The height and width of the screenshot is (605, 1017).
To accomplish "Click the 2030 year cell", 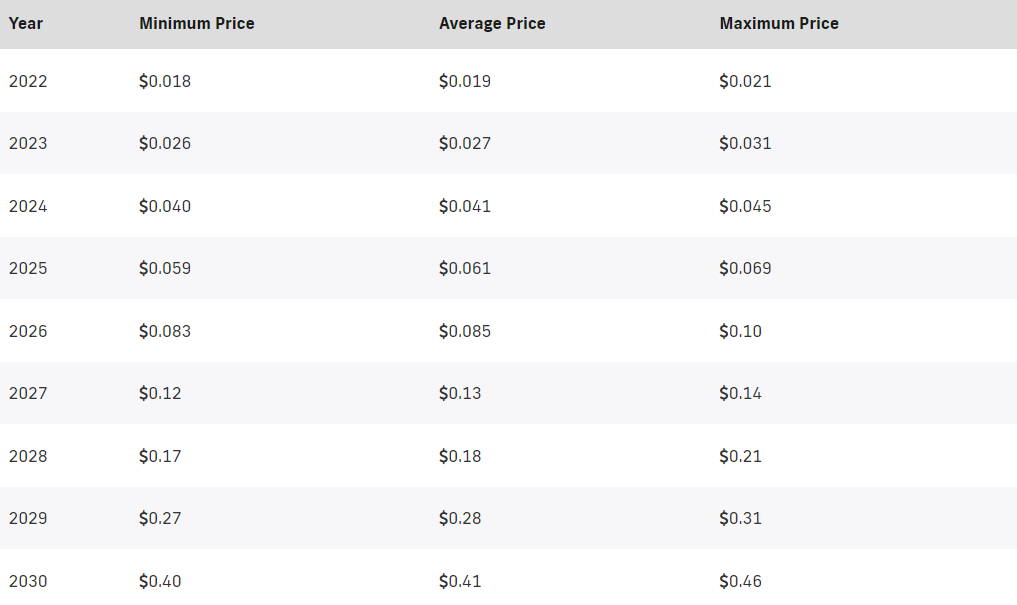I will [28, 581].
